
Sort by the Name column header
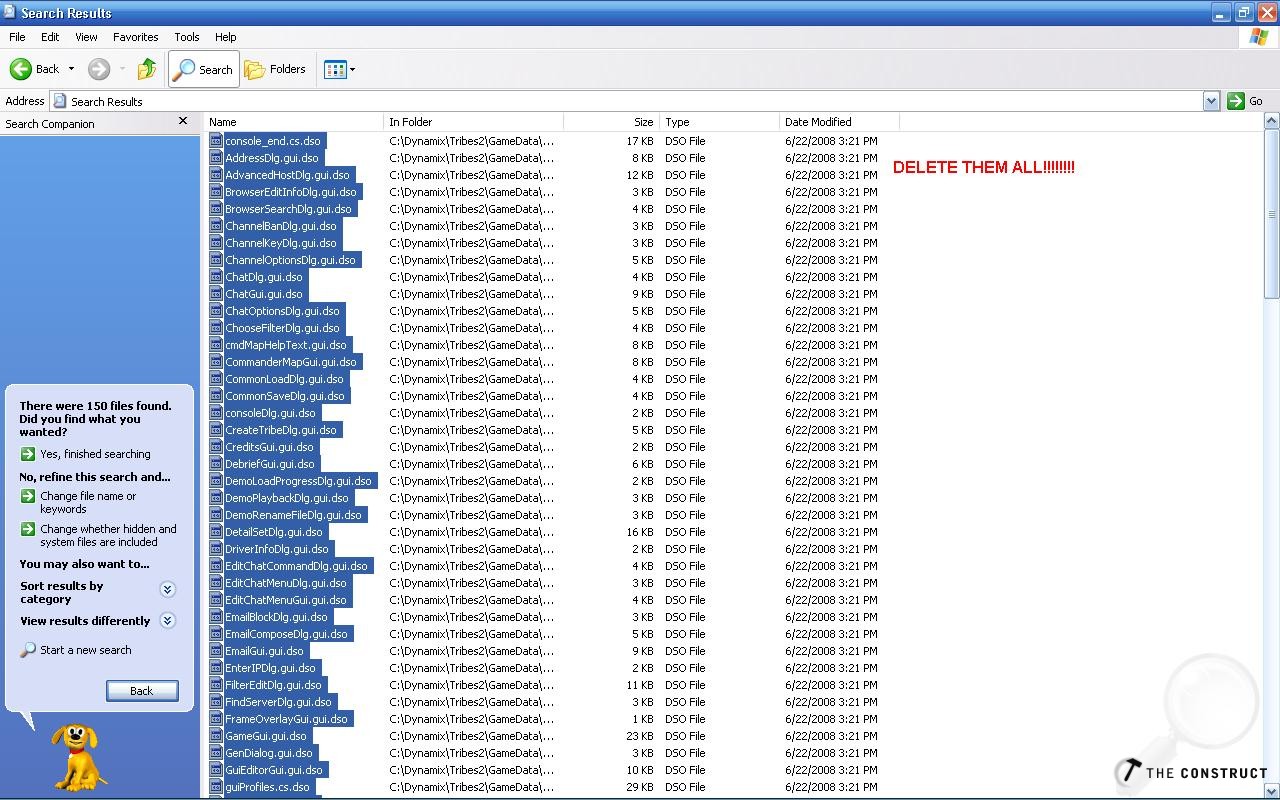294,122
